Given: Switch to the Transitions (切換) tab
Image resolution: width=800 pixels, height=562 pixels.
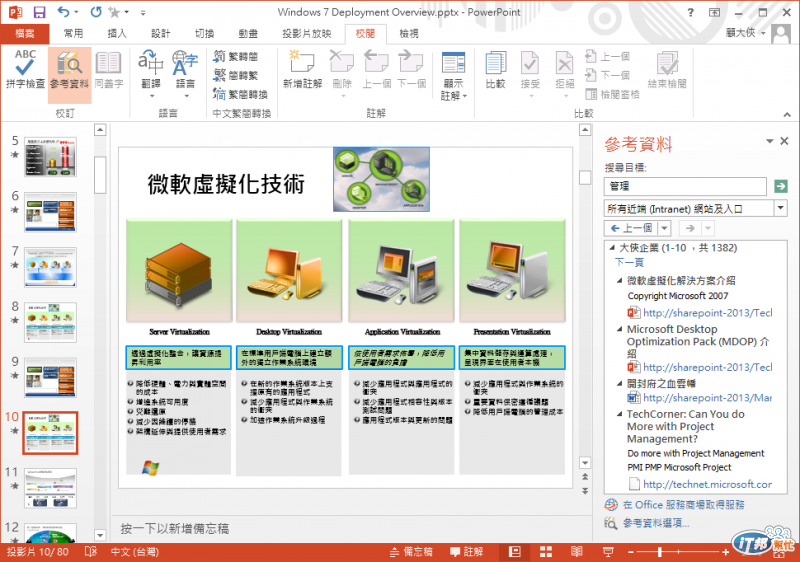Looking at the screenshot, I should (205, 34).
